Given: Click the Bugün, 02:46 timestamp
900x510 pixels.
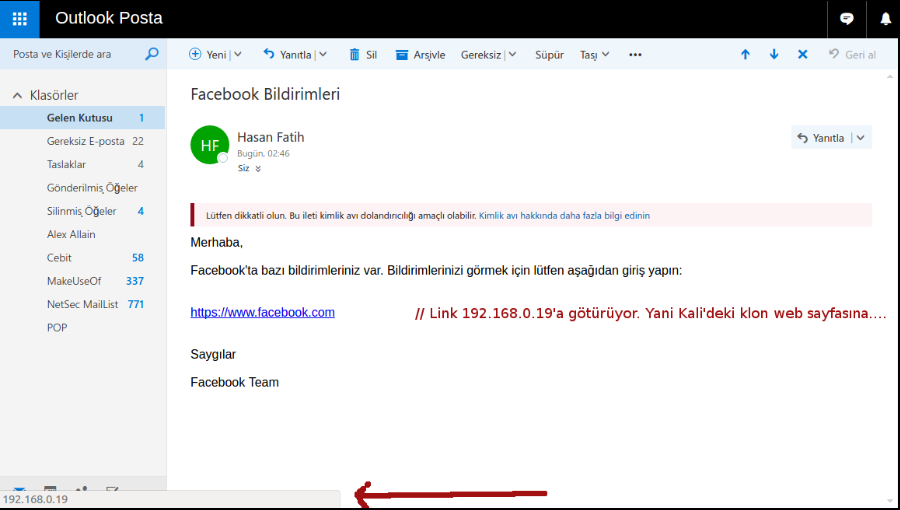Looking at the screenshot, I should (263, 154).
